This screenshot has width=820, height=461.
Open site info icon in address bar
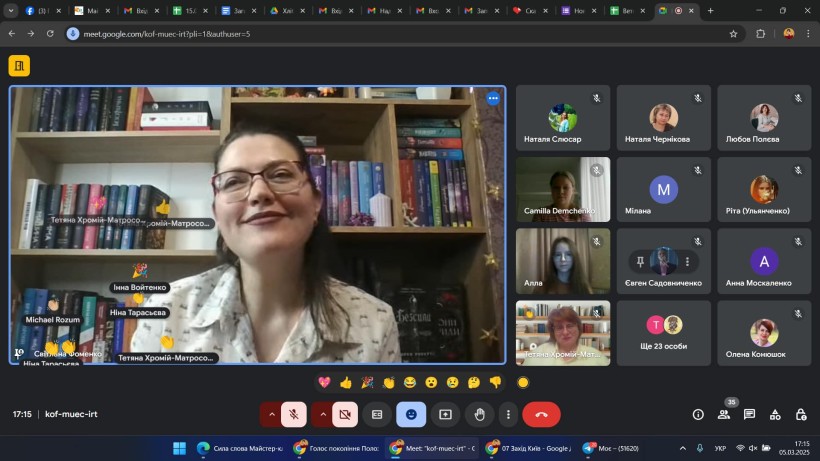[x=73, y=33]
